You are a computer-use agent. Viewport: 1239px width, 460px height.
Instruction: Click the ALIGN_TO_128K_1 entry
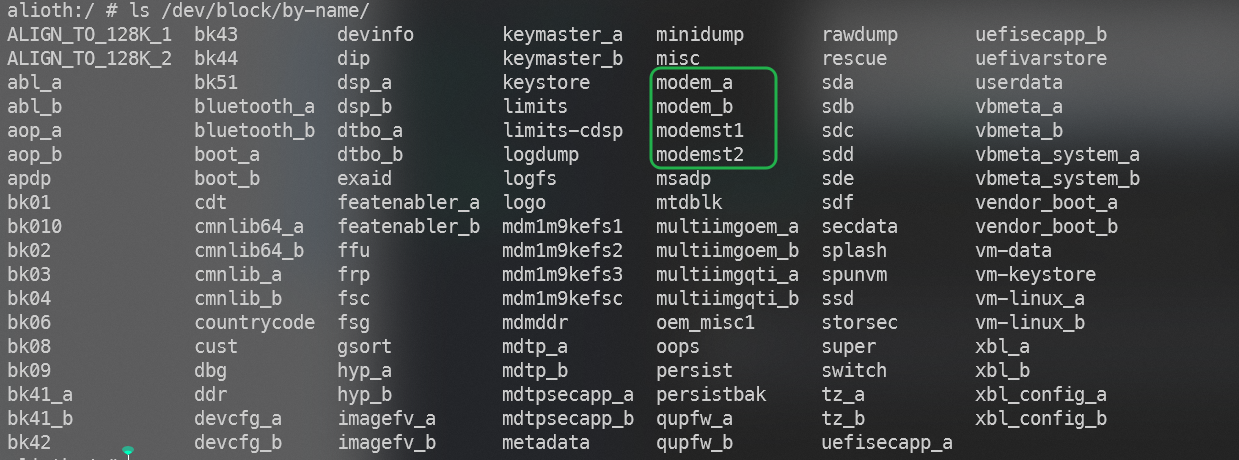[x=89, y=35]
